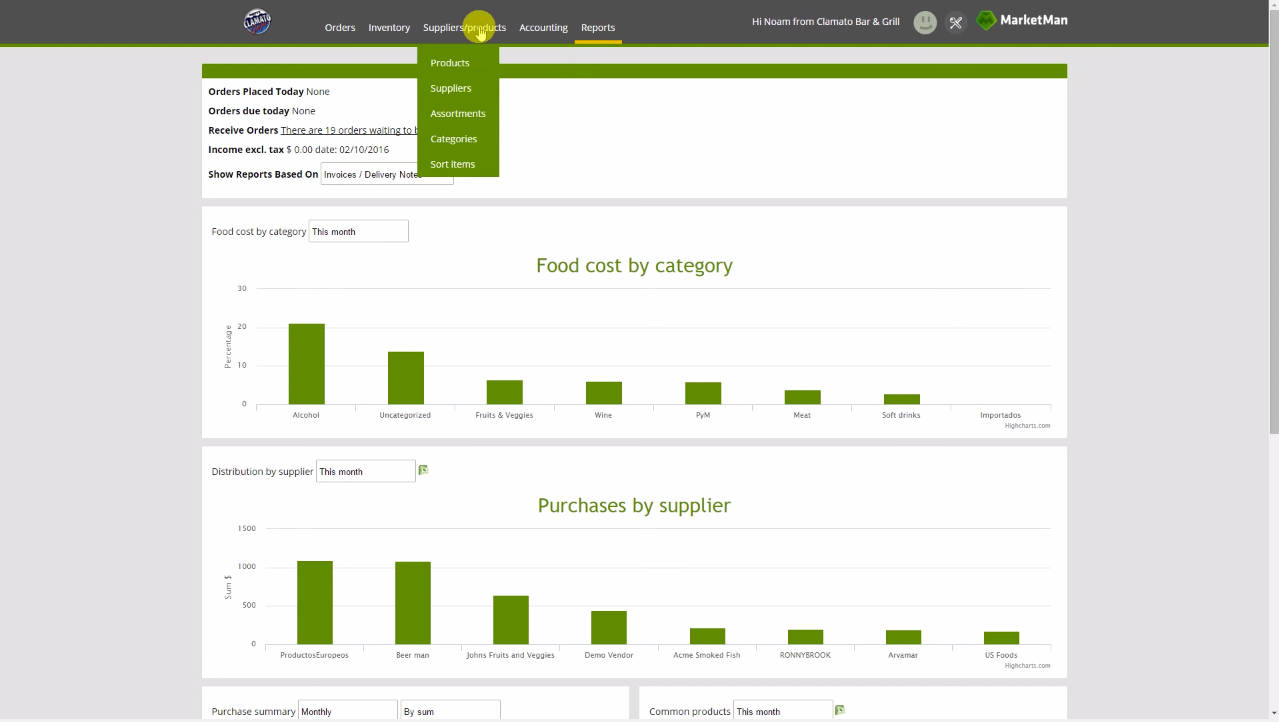1279x722 pixels.
Task: Open the Orders menu
Action: tap(339, 27)
